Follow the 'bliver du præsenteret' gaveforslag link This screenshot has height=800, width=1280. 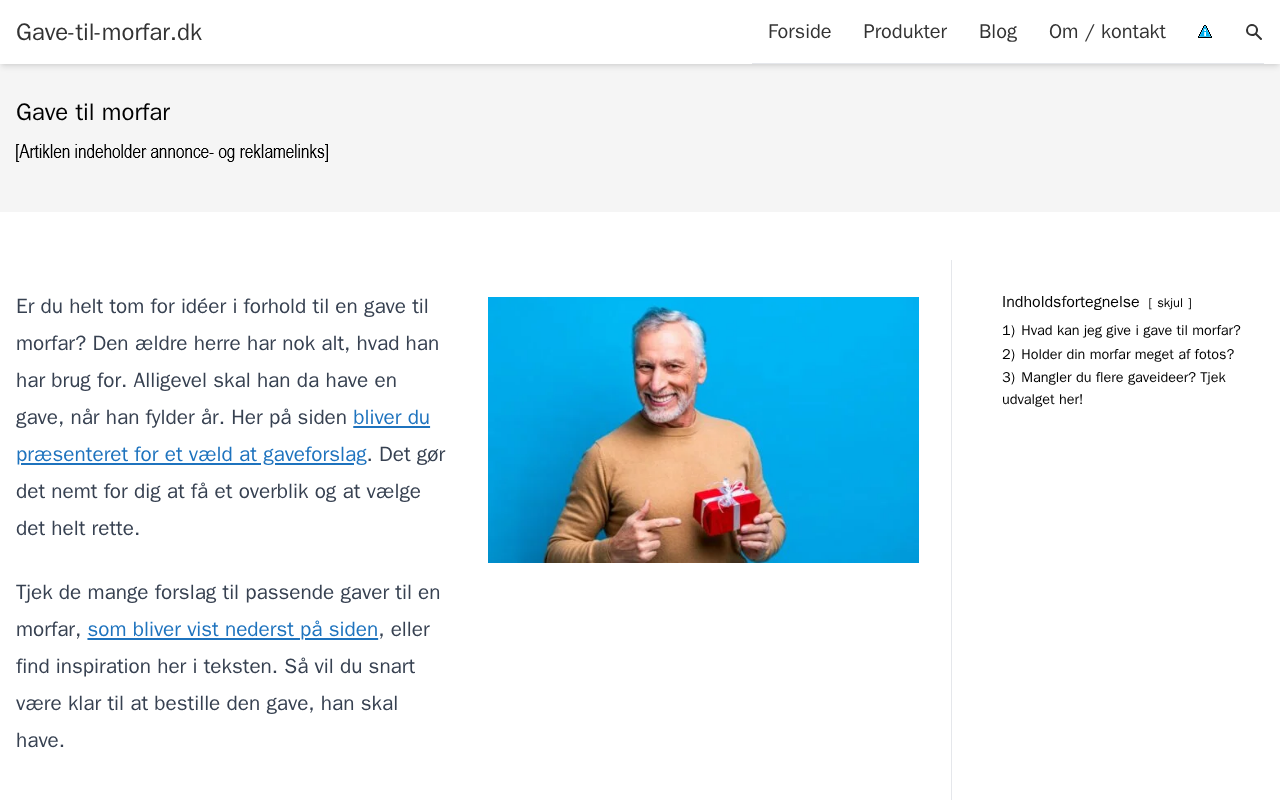point(223,436)
